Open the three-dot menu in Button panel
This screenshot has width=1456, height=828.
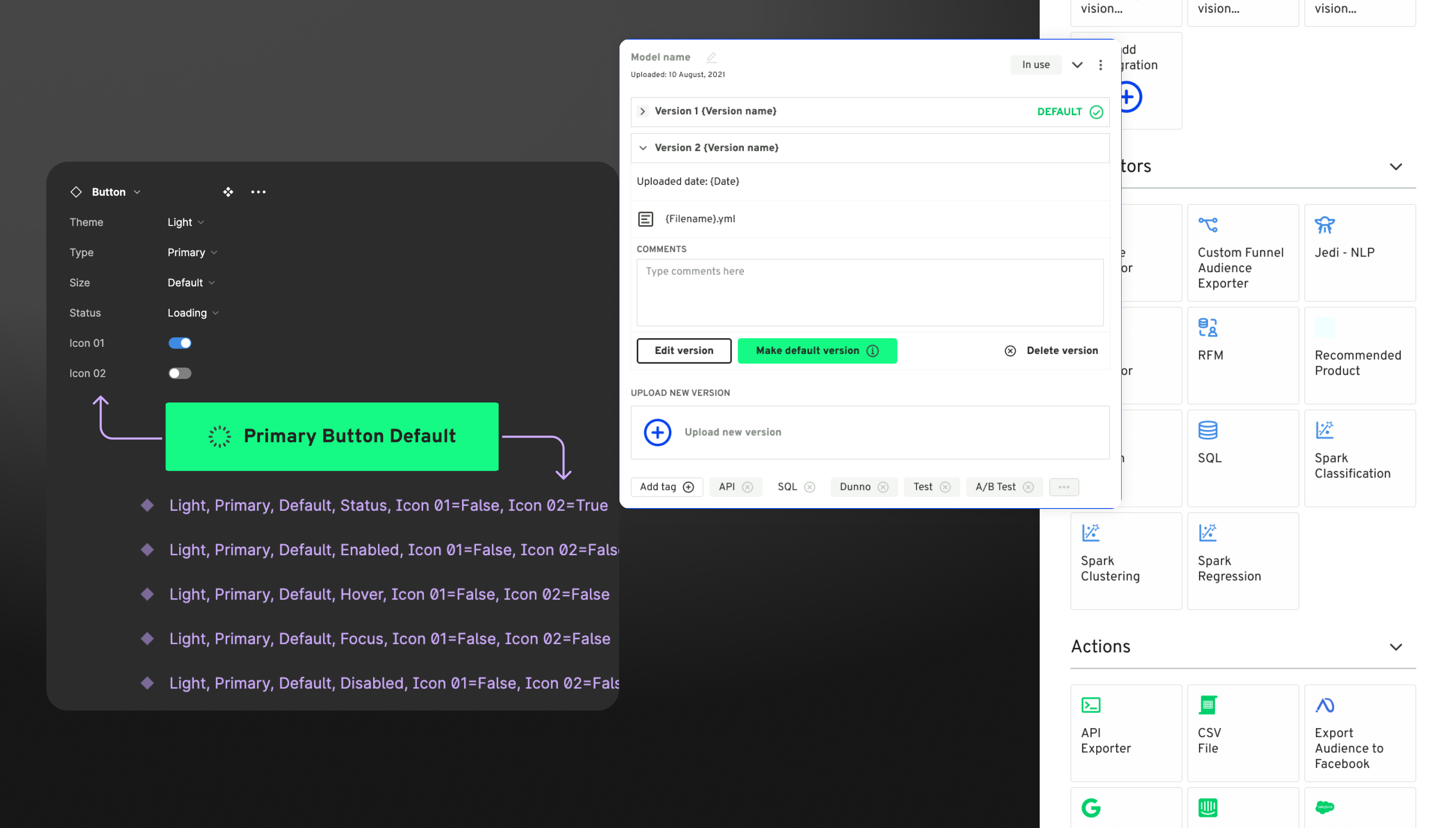[258, 192]
